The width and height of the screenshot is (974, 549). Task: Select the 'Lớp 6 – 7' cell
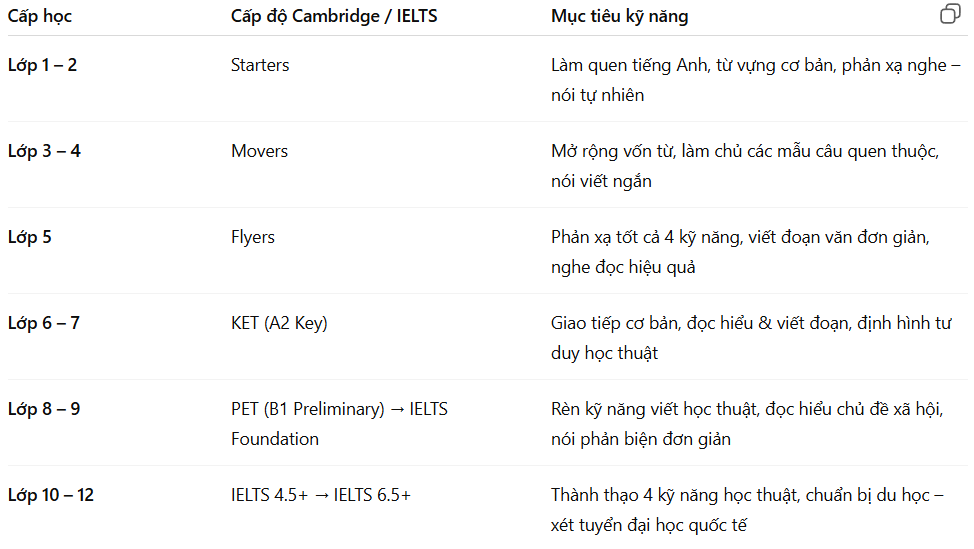pos(44,323)
